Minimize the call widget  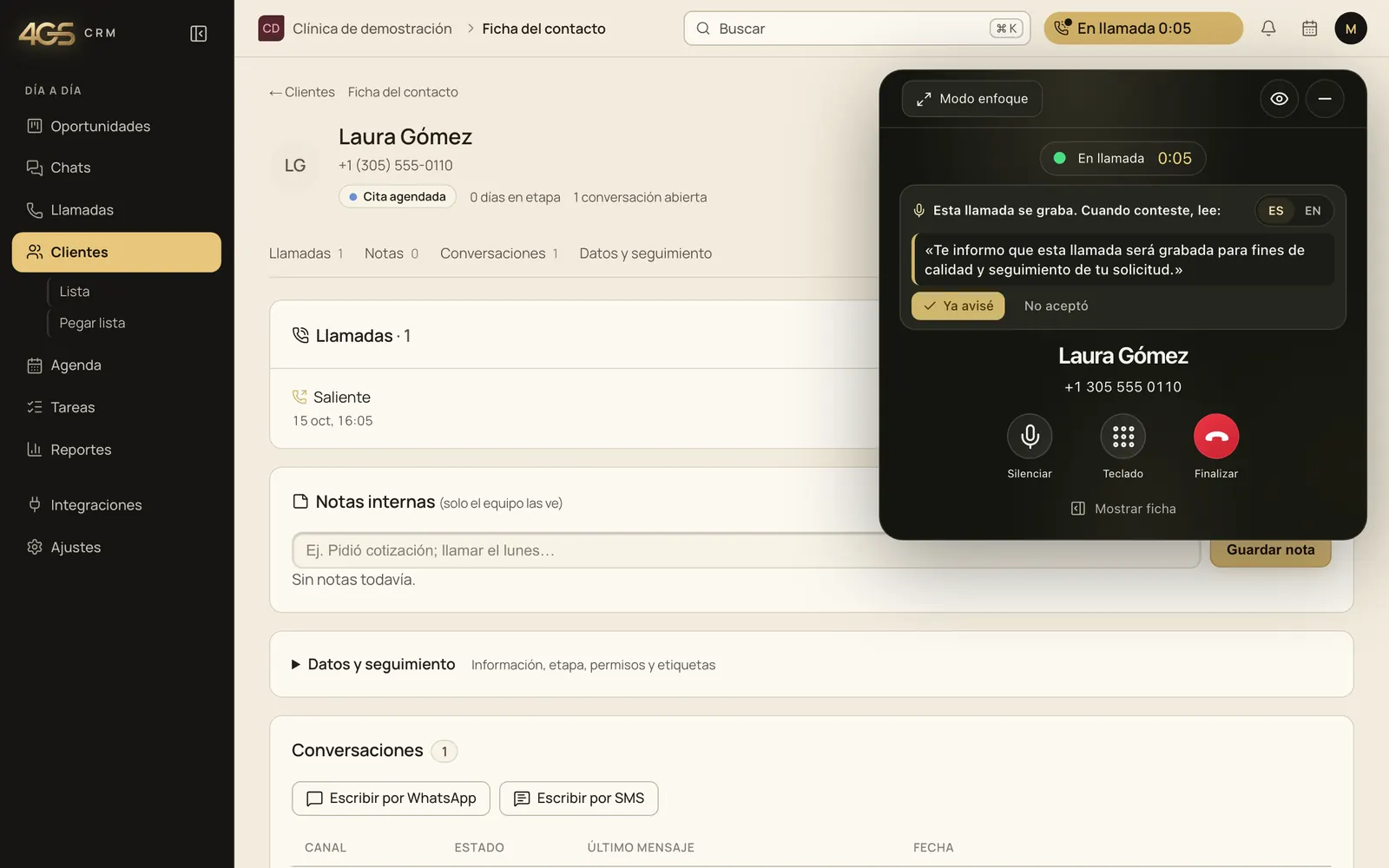pos(1325,99)
